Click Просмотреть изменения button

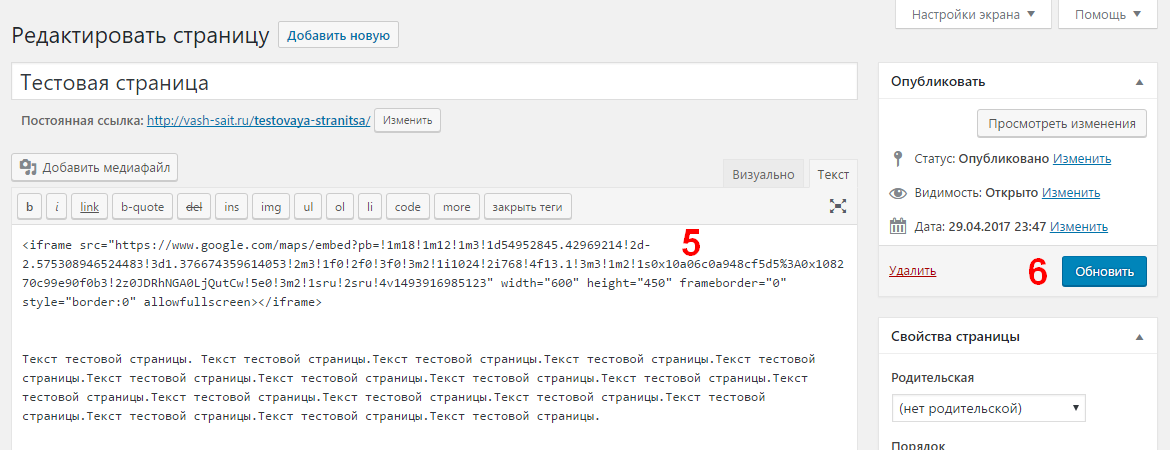[1062, 124]
